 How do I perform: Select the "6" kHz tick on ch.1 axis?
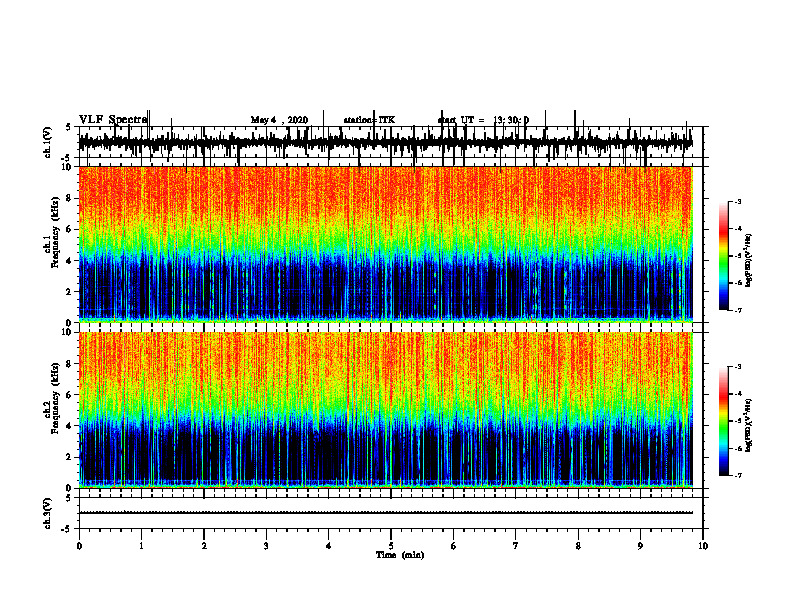[70, 229]
